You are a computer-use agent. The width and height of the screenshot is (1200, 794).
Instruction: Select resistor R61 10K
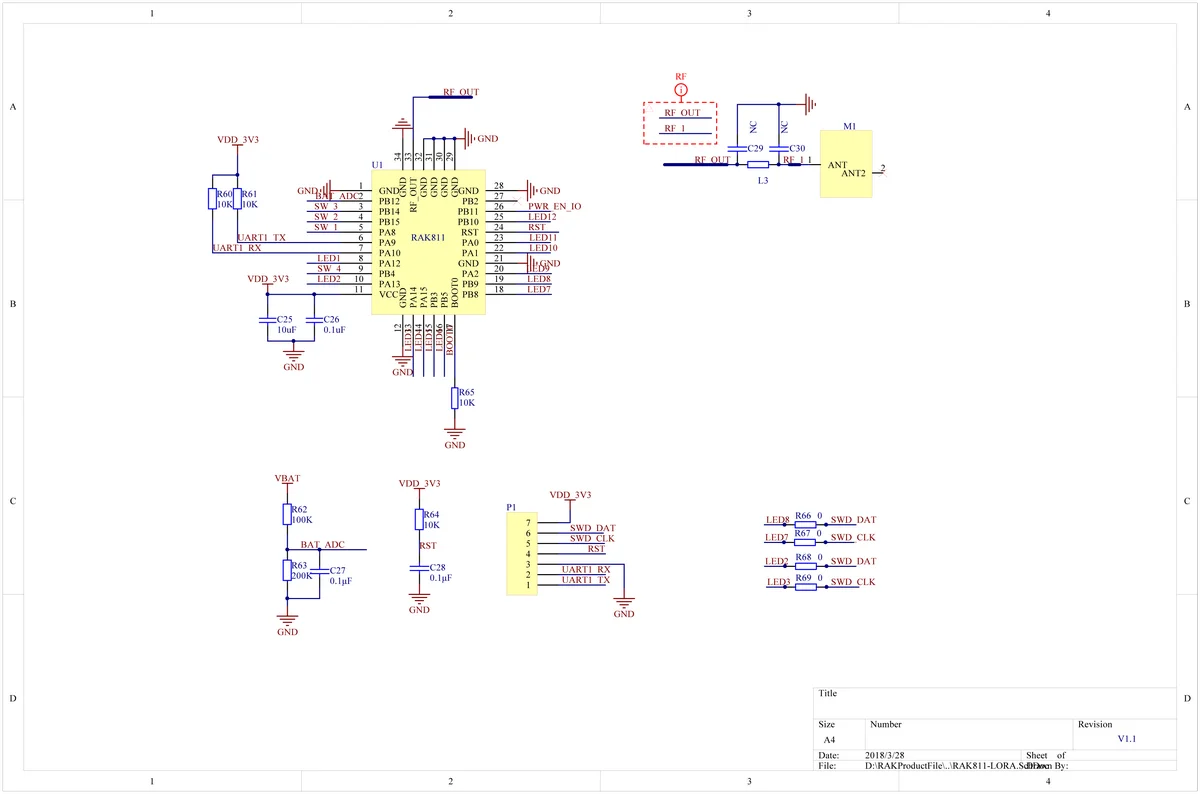click(x=237, y=198)
